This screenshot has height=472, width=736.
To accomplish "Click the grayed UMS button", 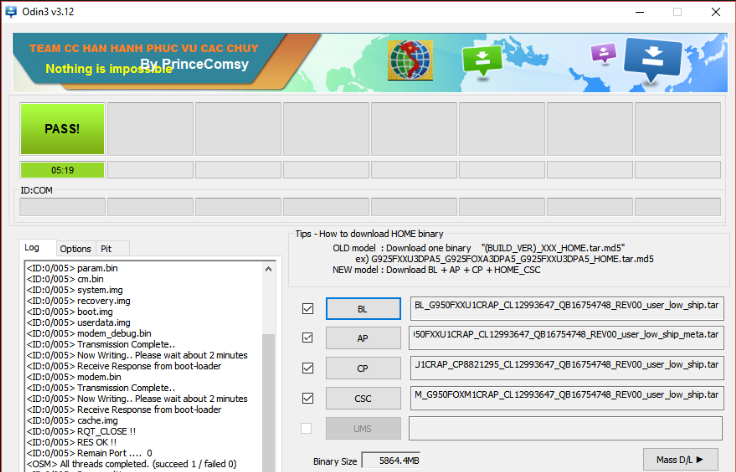I will coord(363,428).
